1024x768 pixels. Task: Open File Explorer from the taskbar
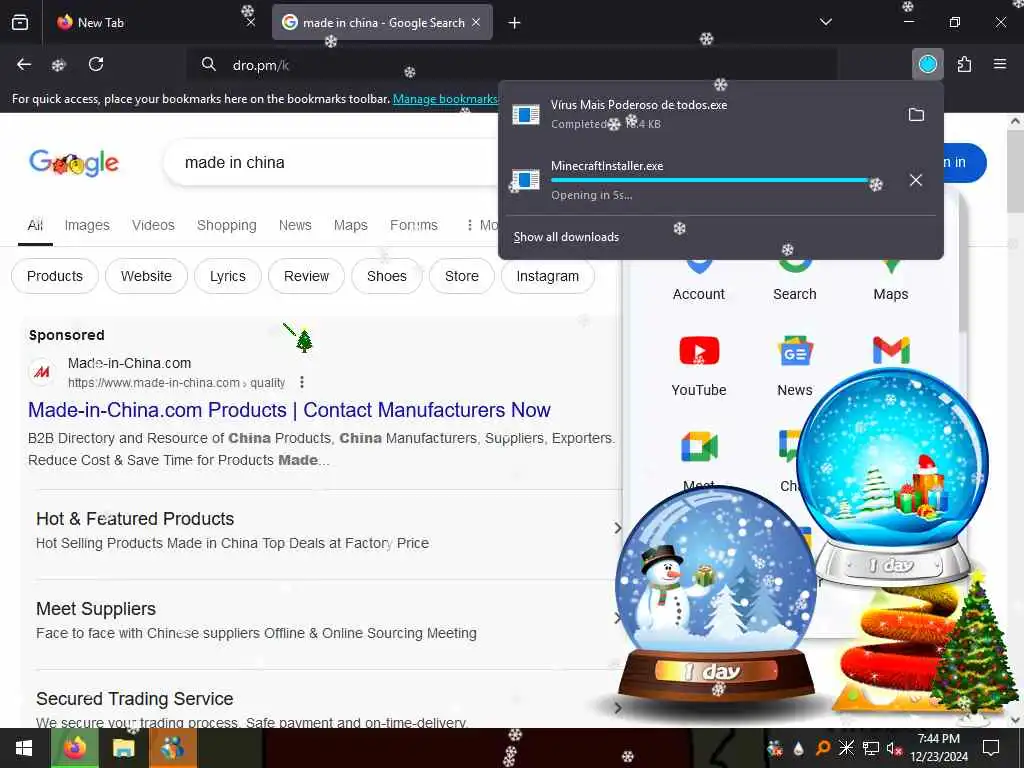(123, 748)
